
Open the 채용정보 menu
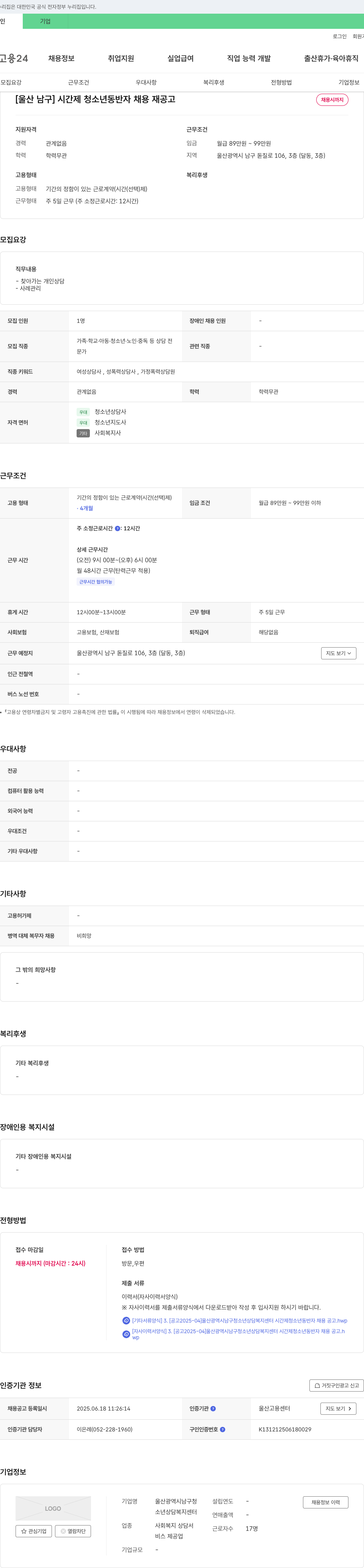pyautogui.click(x=61, y=58)
